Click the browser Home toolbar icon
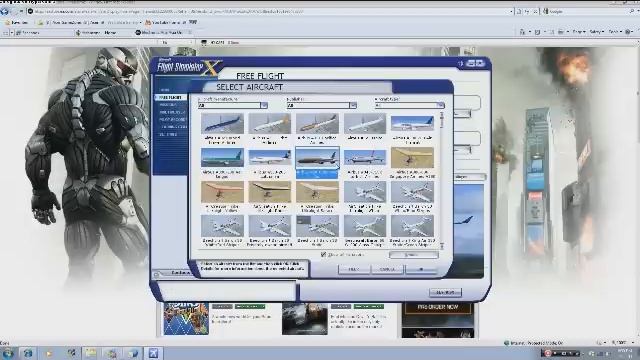Viewport: 640px width, 360px height. (x=522, y=32)
